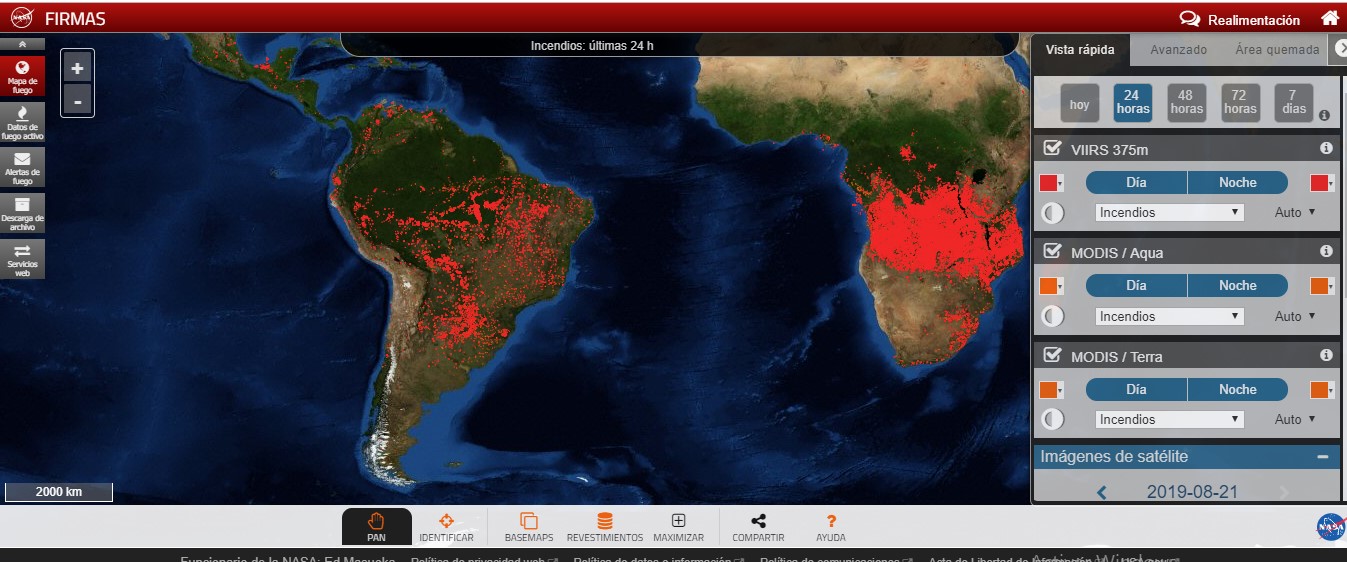Open MODIS / Aqua Auto size dropdown
The height and width of the screenshot is (562, 1347).
1295,316
